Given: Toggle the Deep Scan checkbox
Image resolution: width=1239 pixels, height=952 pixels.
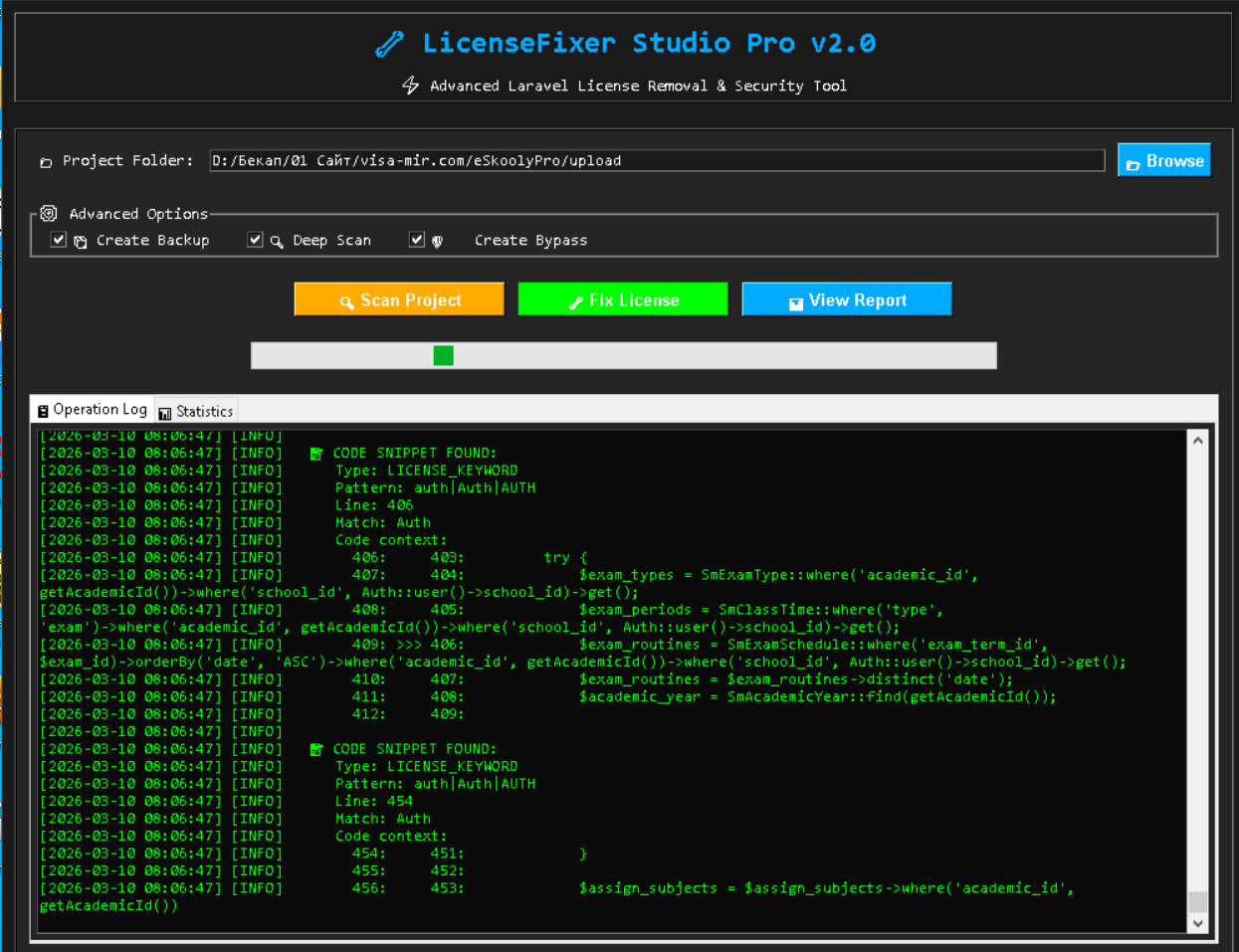Looking at the screenshot, I should 255,240.
